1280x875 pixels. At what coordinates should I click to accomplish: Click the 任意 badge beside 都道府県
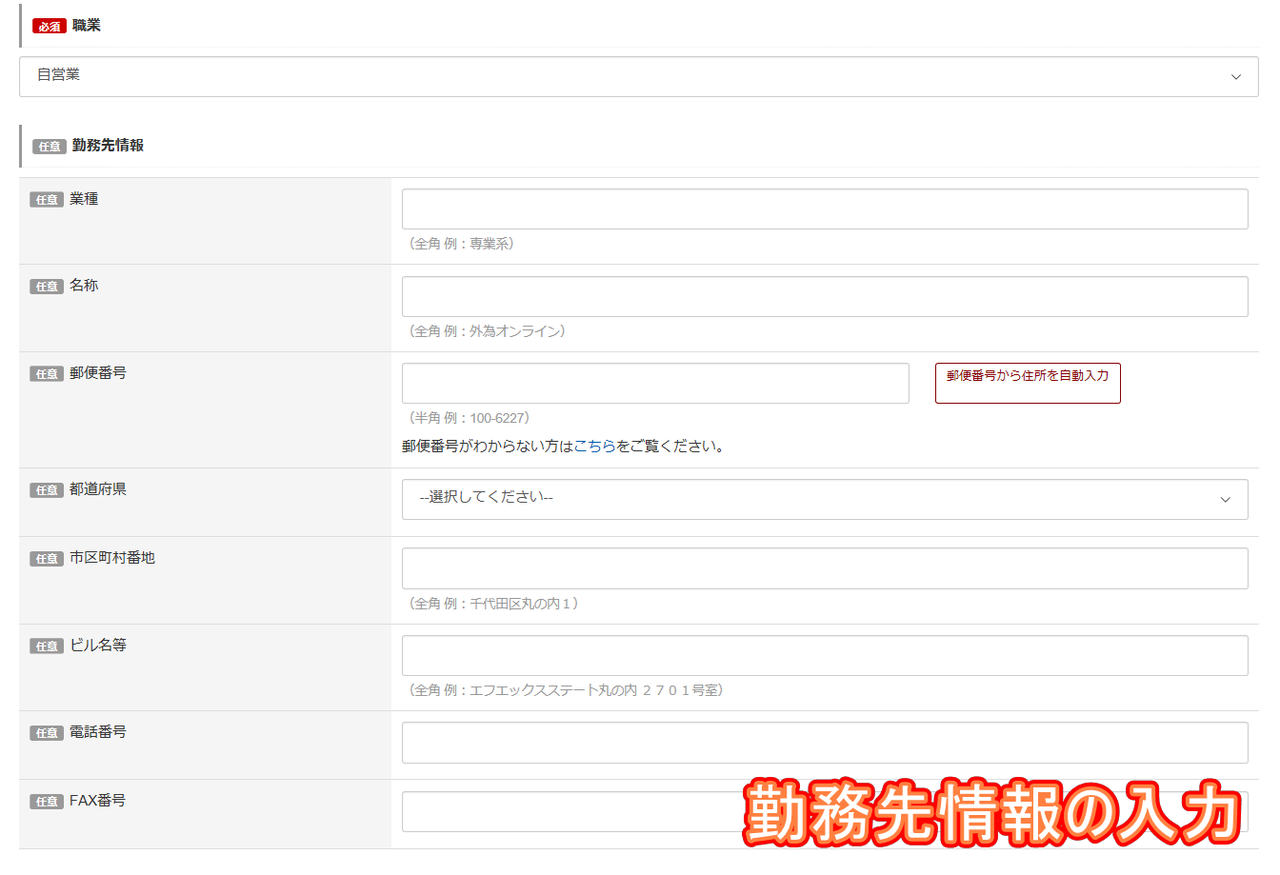point(47,490)
